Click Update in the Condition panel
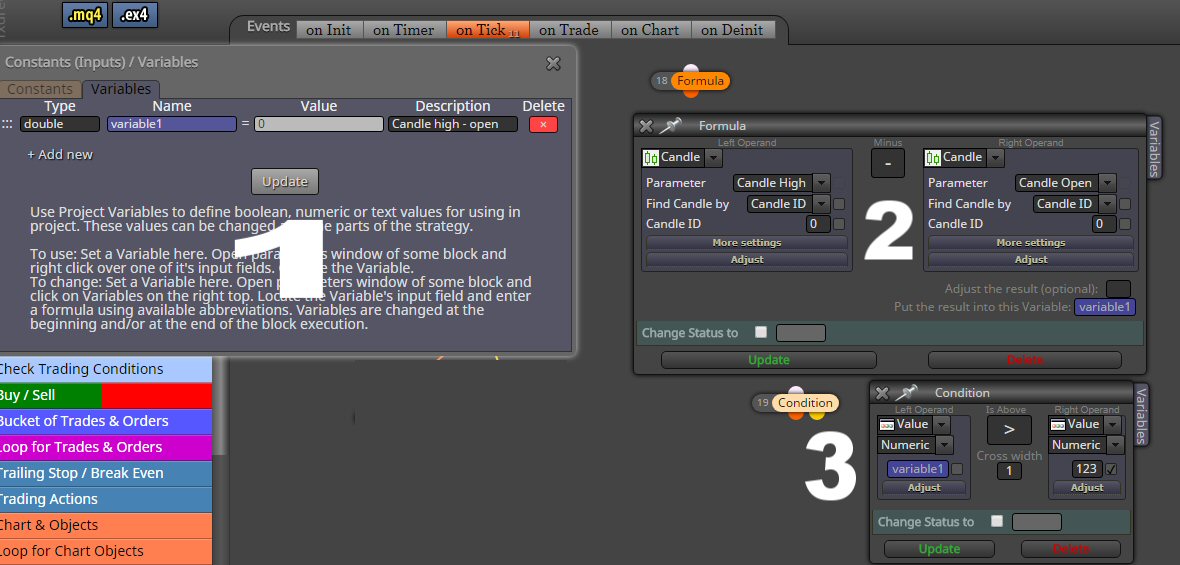The height and width of the screenshot is (565, 1180). tap(939, 548)
